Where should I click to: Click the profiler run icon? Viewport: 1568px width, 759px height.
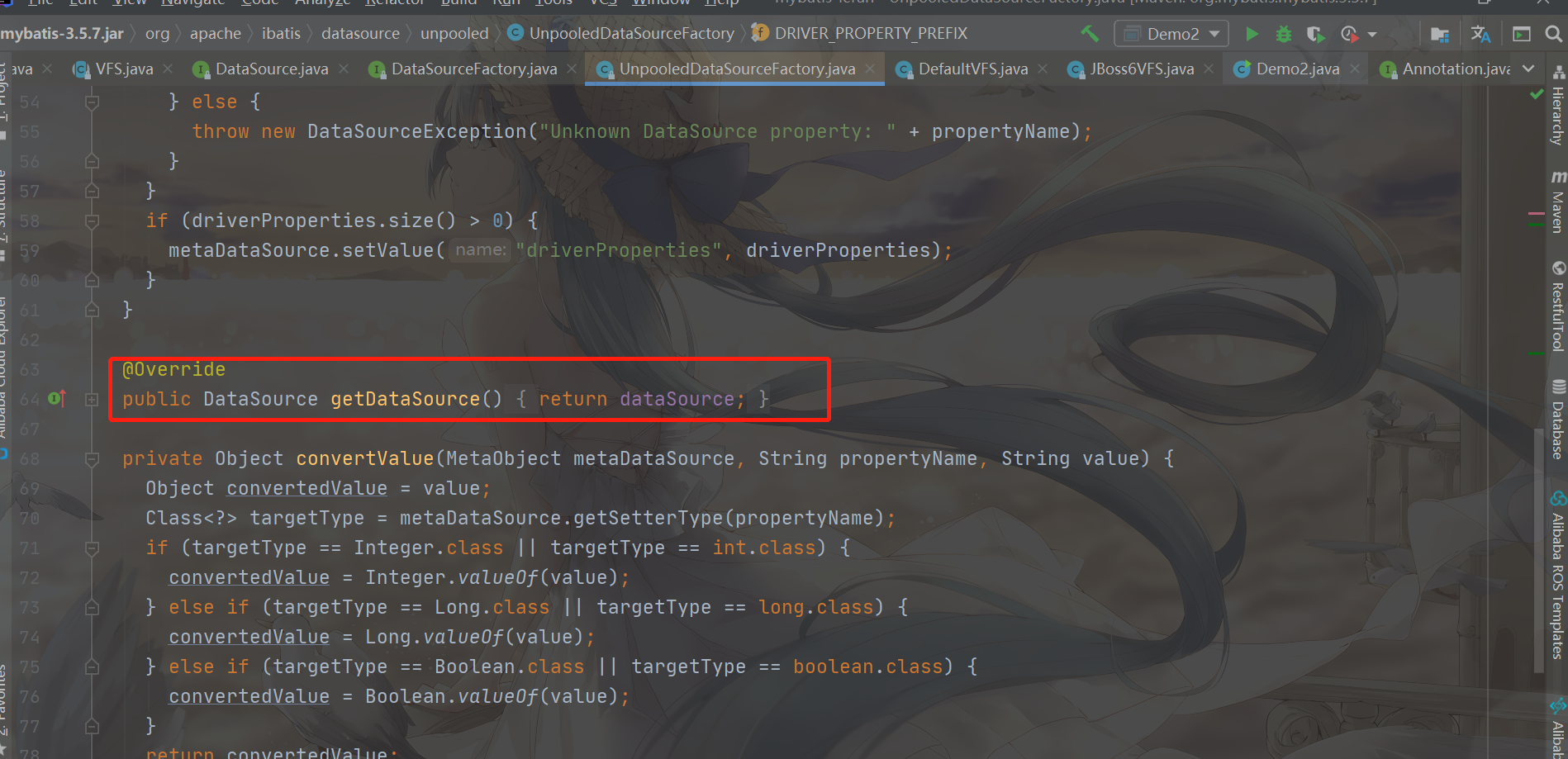tap(1349, 34)
